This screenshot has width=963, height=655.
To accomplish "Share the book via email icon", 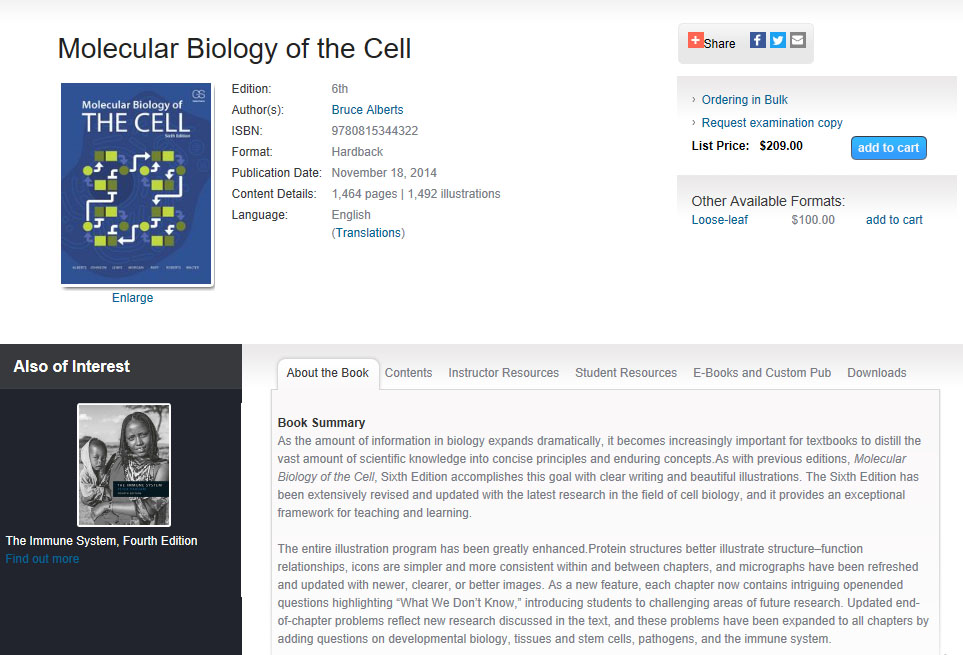I will click(797, 40).
